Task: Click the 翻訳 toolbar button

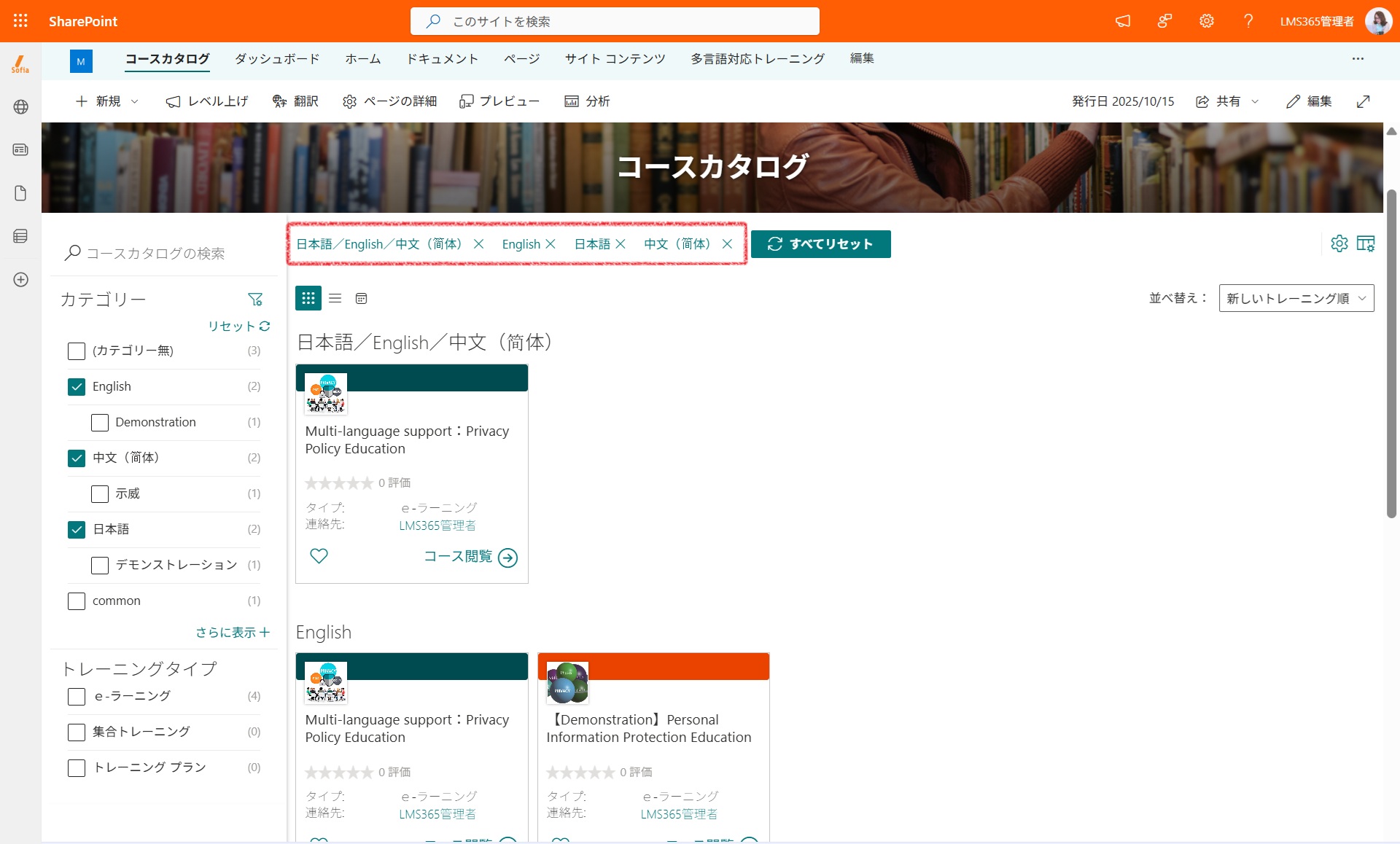Action: click(295, 101)
